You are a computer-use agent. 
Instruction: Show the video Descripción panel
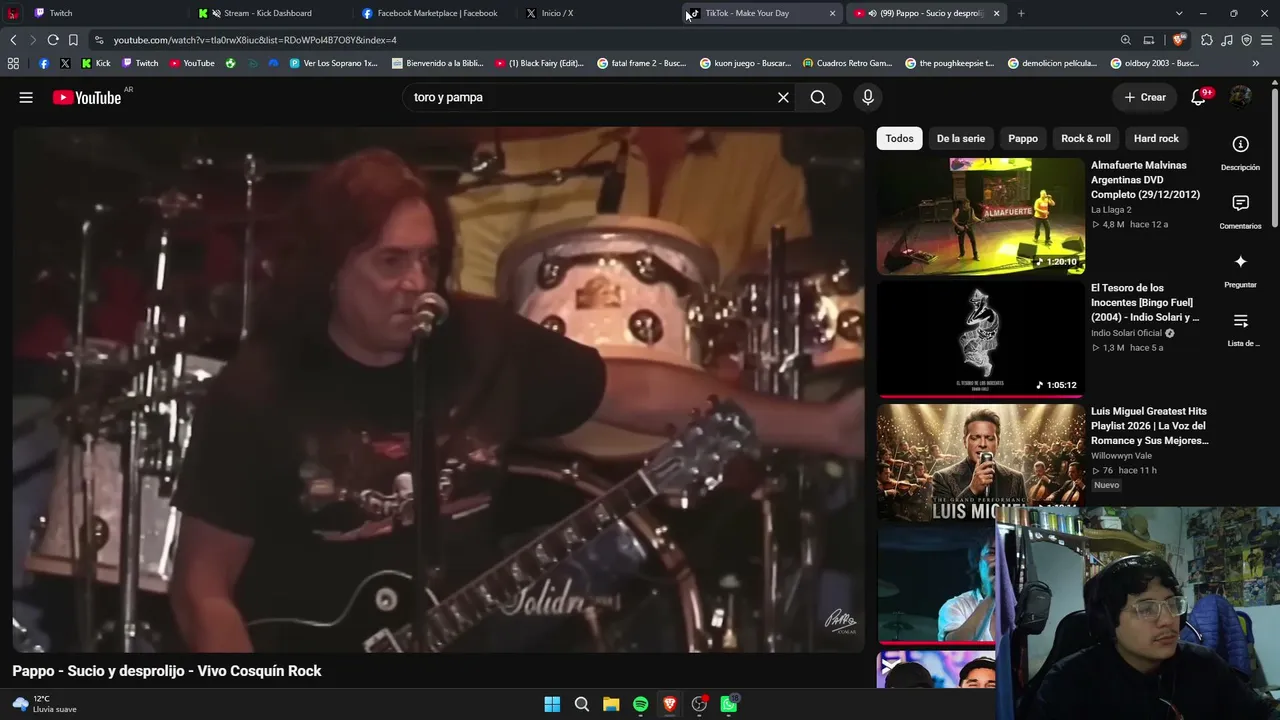coord(1240,154)
